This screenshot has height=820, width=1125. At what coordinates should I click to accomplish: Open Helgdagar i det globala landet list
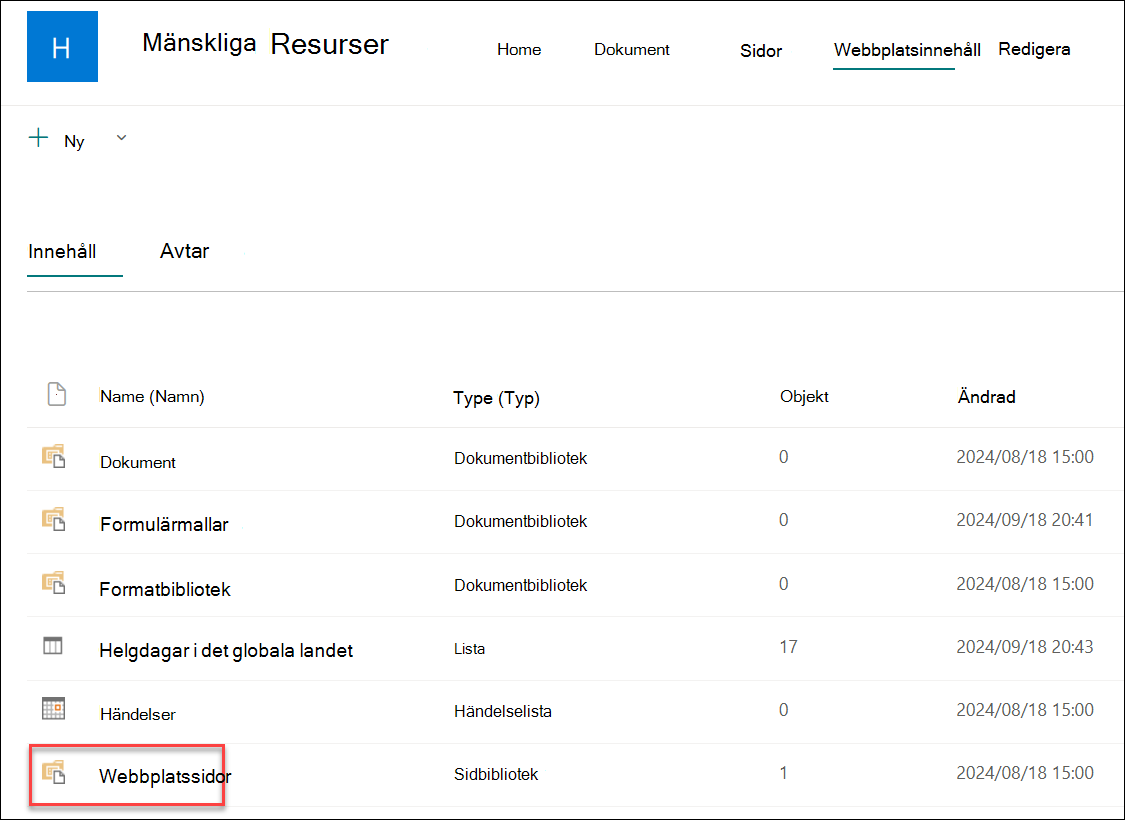pos(226,651)
